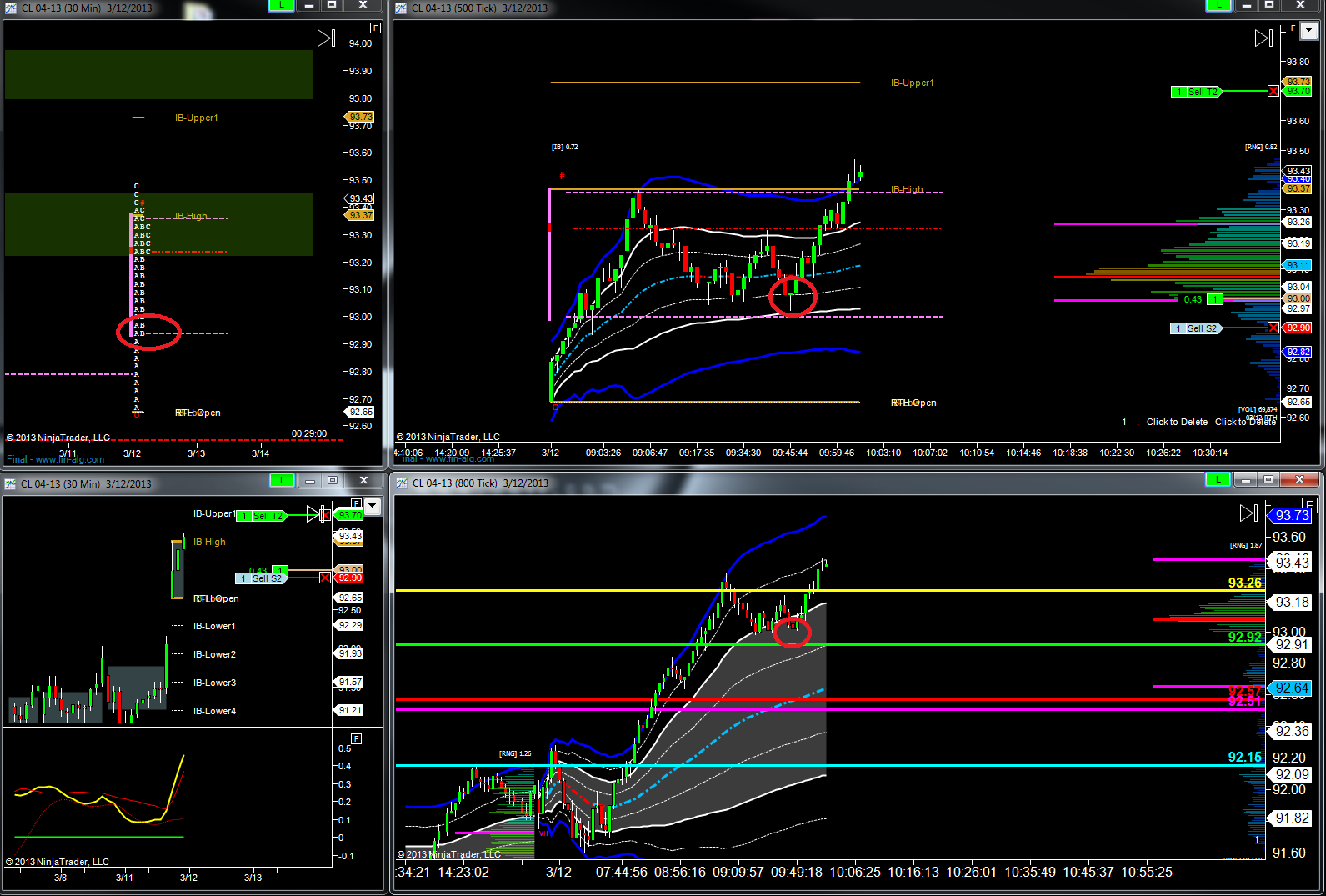Click the 92.29 price marker in bottom-left chart
This screenshot has height=896, width=1326.
click(349, 625)
